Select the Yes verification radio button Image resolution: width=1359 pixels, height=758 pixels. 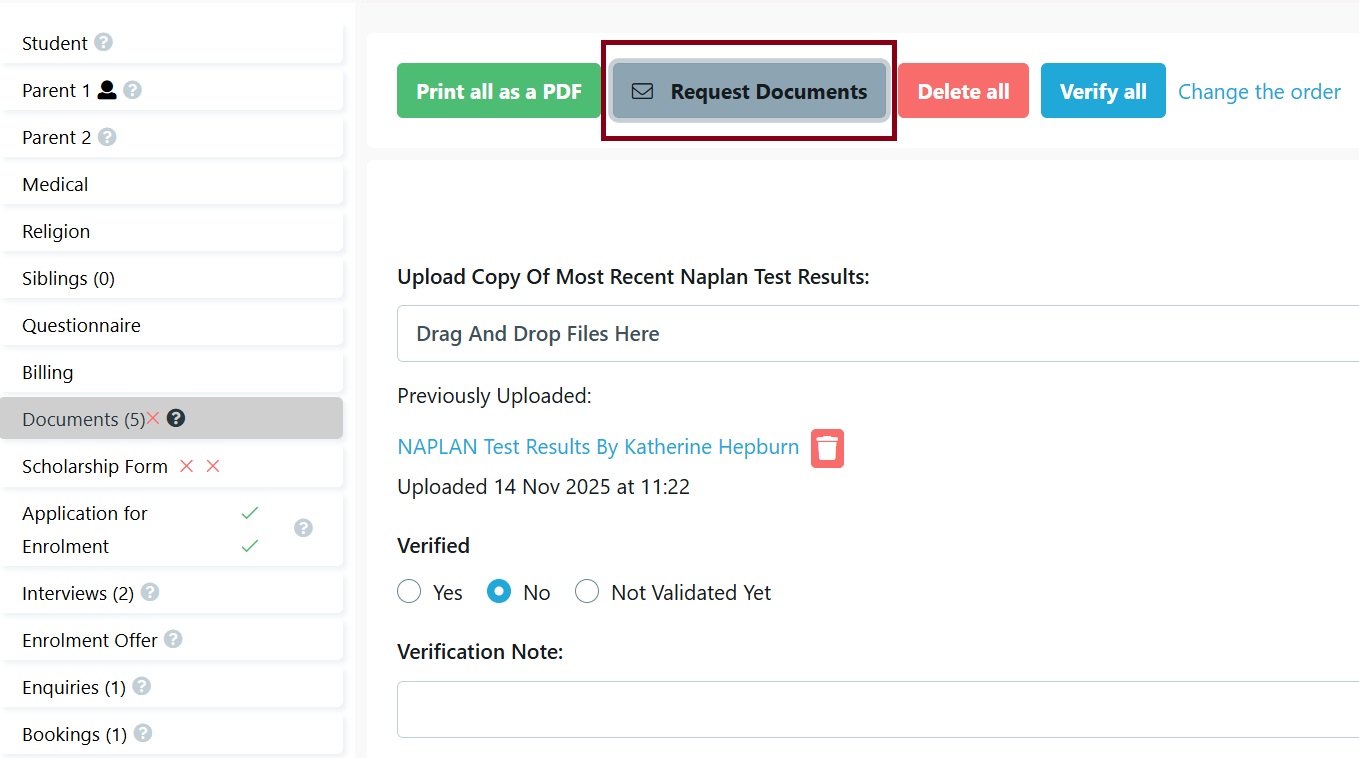point(409,591)
